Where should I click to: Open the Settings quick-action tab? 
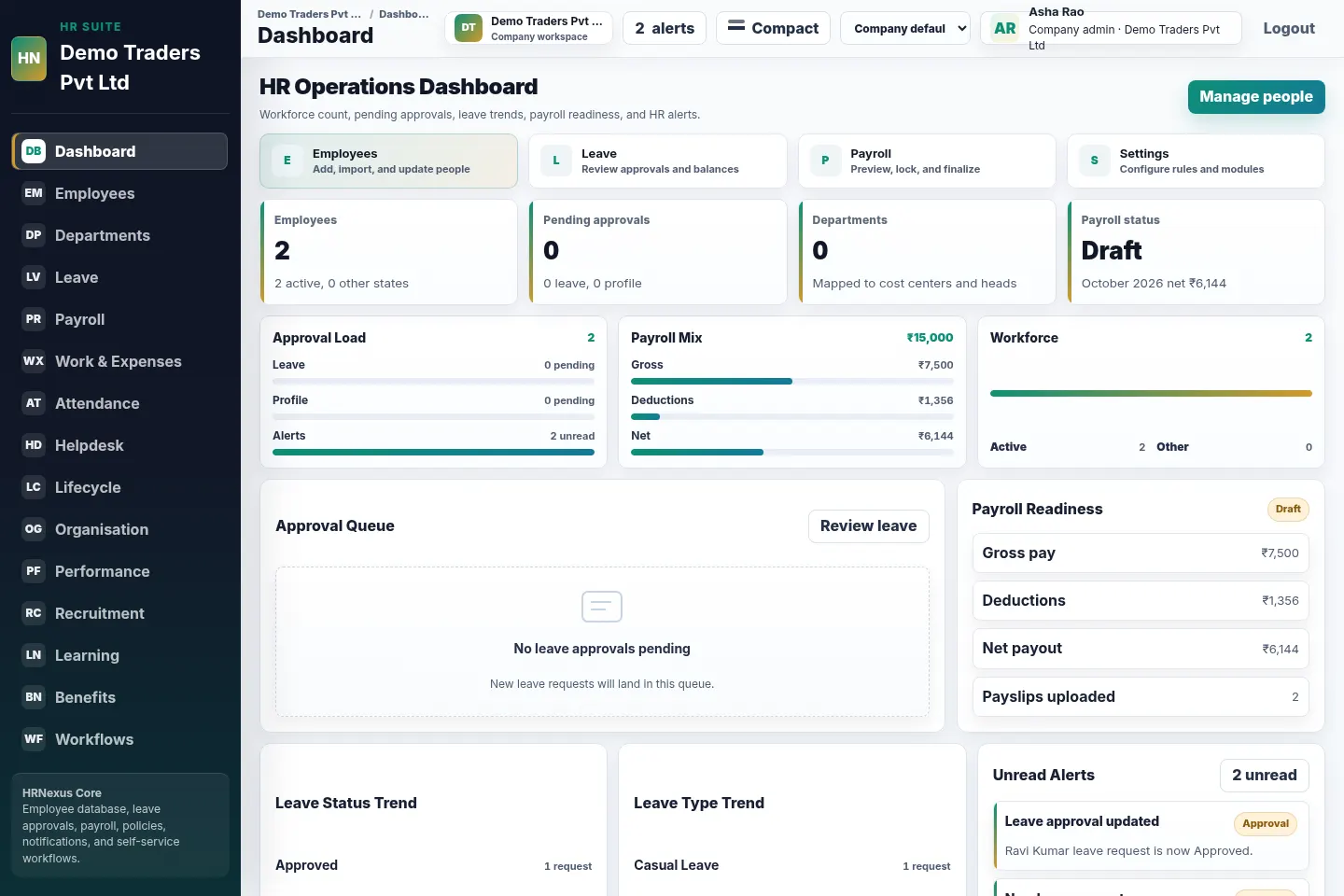pyautogui.click(x=1196, y=161)
